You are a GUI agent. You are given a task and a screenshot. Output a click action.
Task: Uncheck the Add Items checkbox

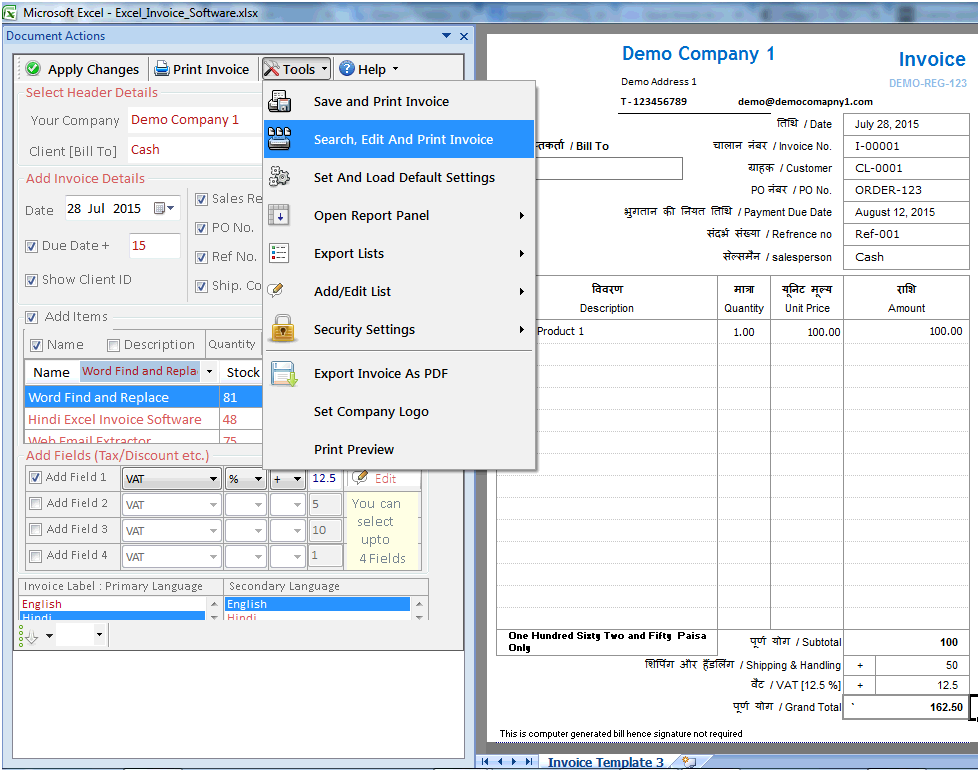pos(32,316)
